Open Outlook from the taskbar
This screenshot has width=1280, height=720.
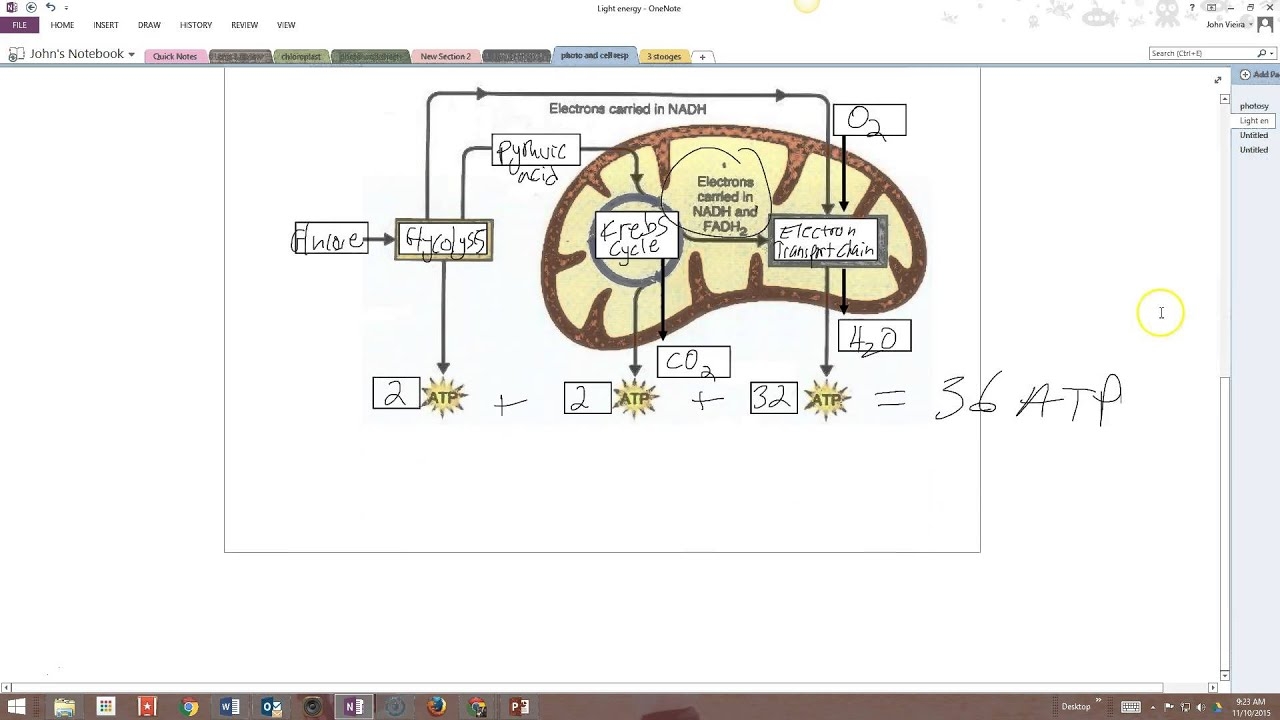(x=271, y=707)
